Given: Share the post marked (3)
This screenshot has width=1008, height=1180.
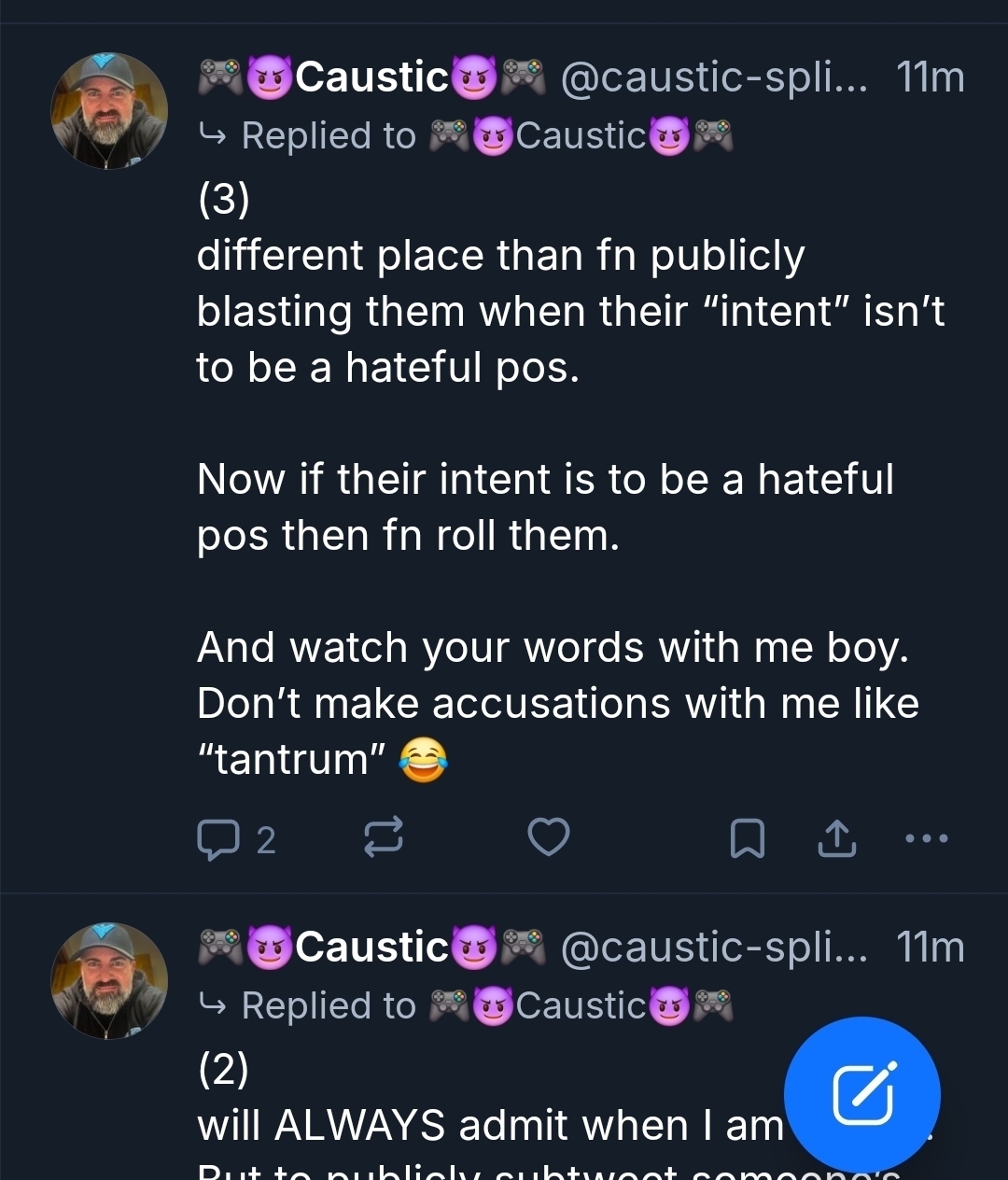Looking at the screenshot, I should click(x=836, y=838).
